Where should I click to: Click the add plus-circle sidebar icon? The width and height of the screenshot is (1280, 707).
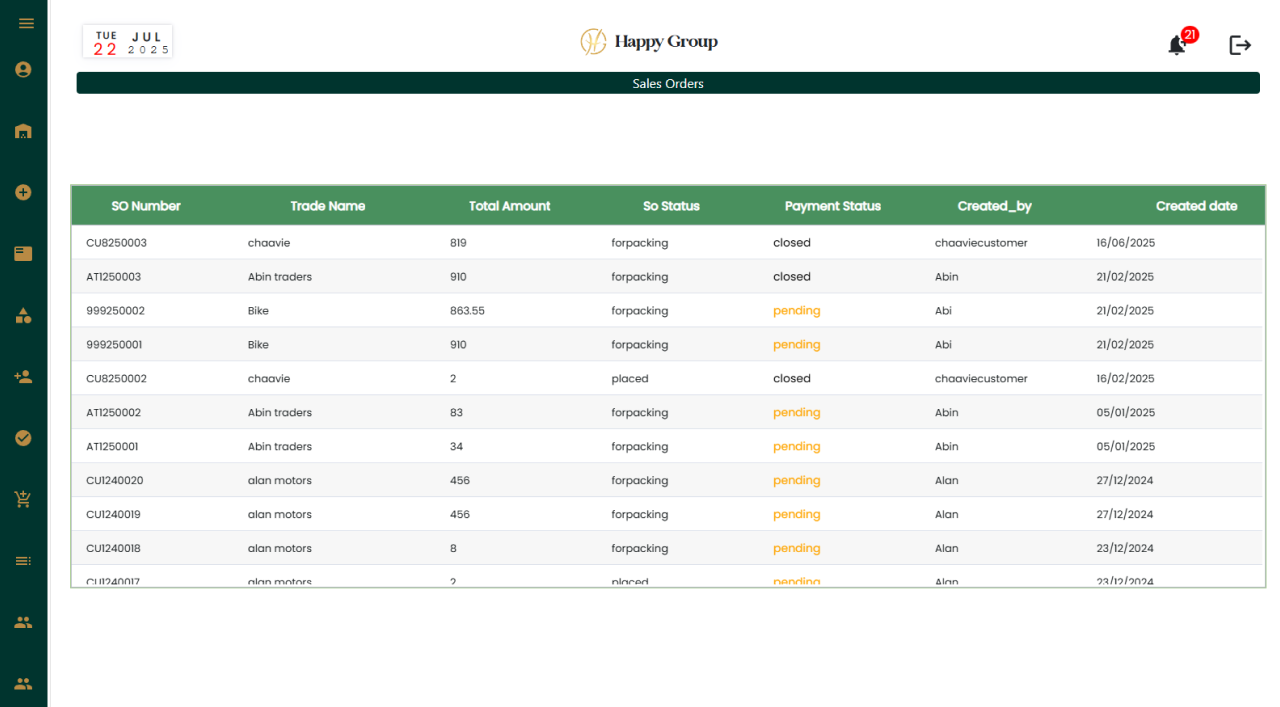tap(23, 192)
